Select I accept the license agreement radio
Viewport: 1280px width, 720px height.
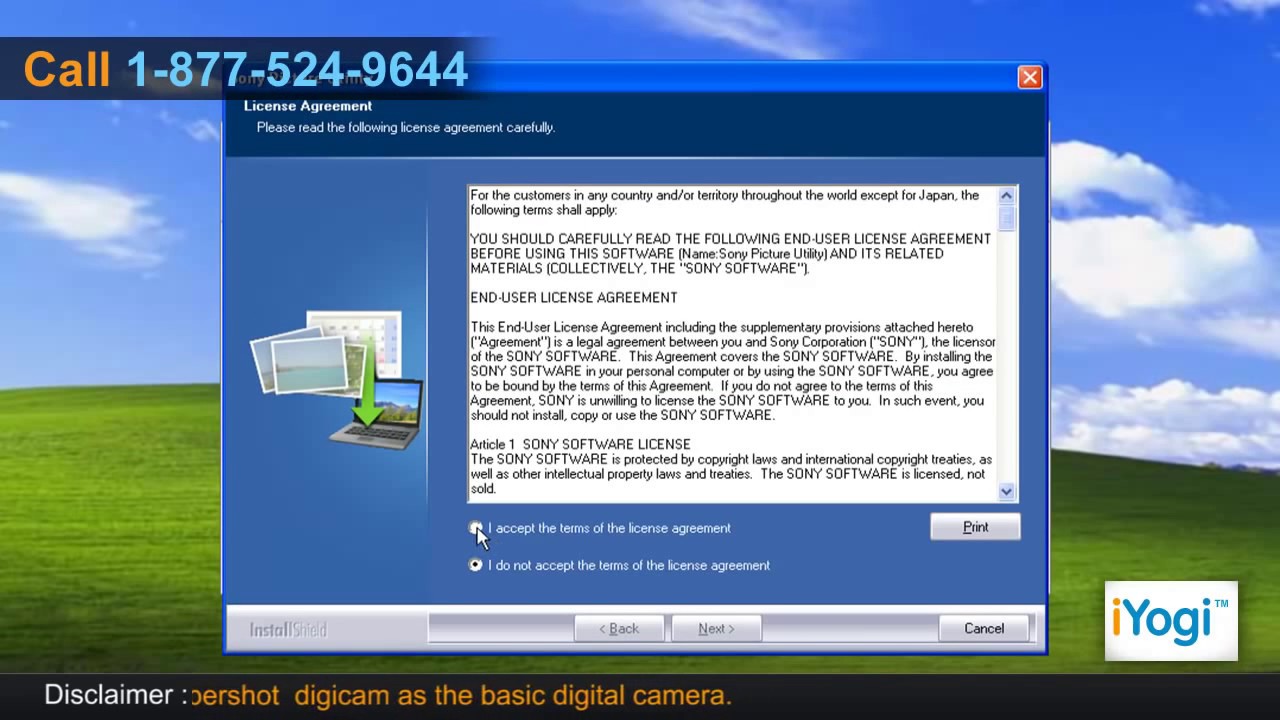click(476, 528)
